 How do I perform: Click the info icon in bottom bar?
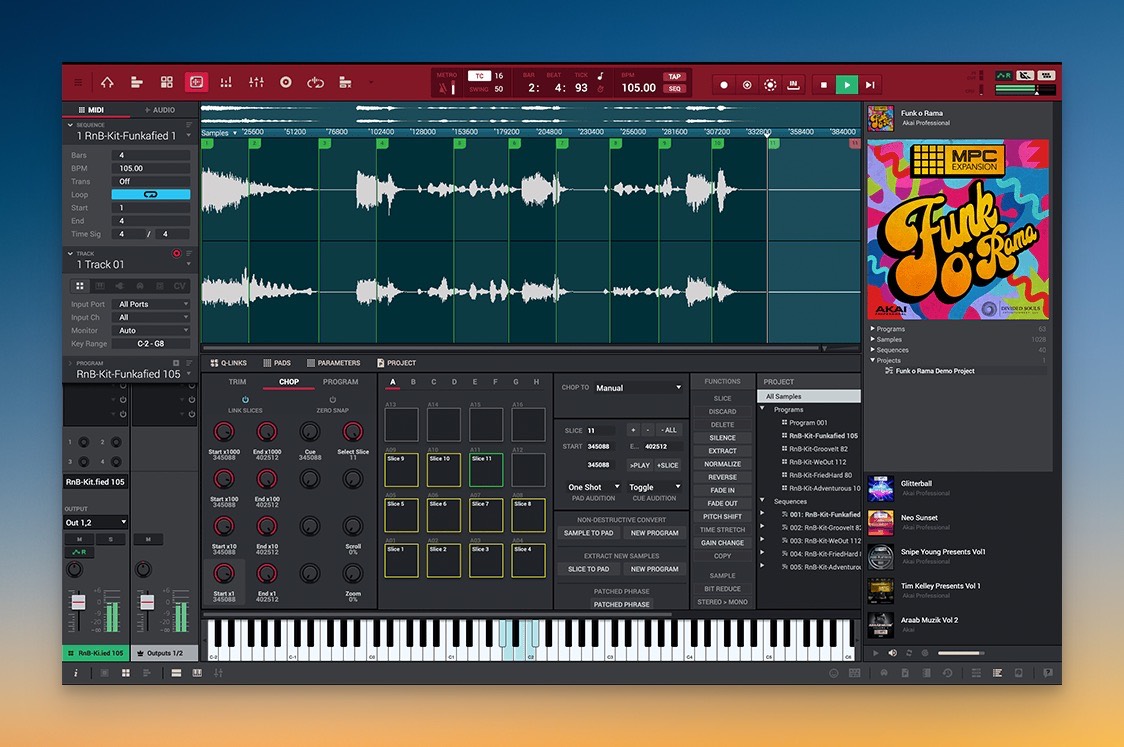(x=76, y=673)
